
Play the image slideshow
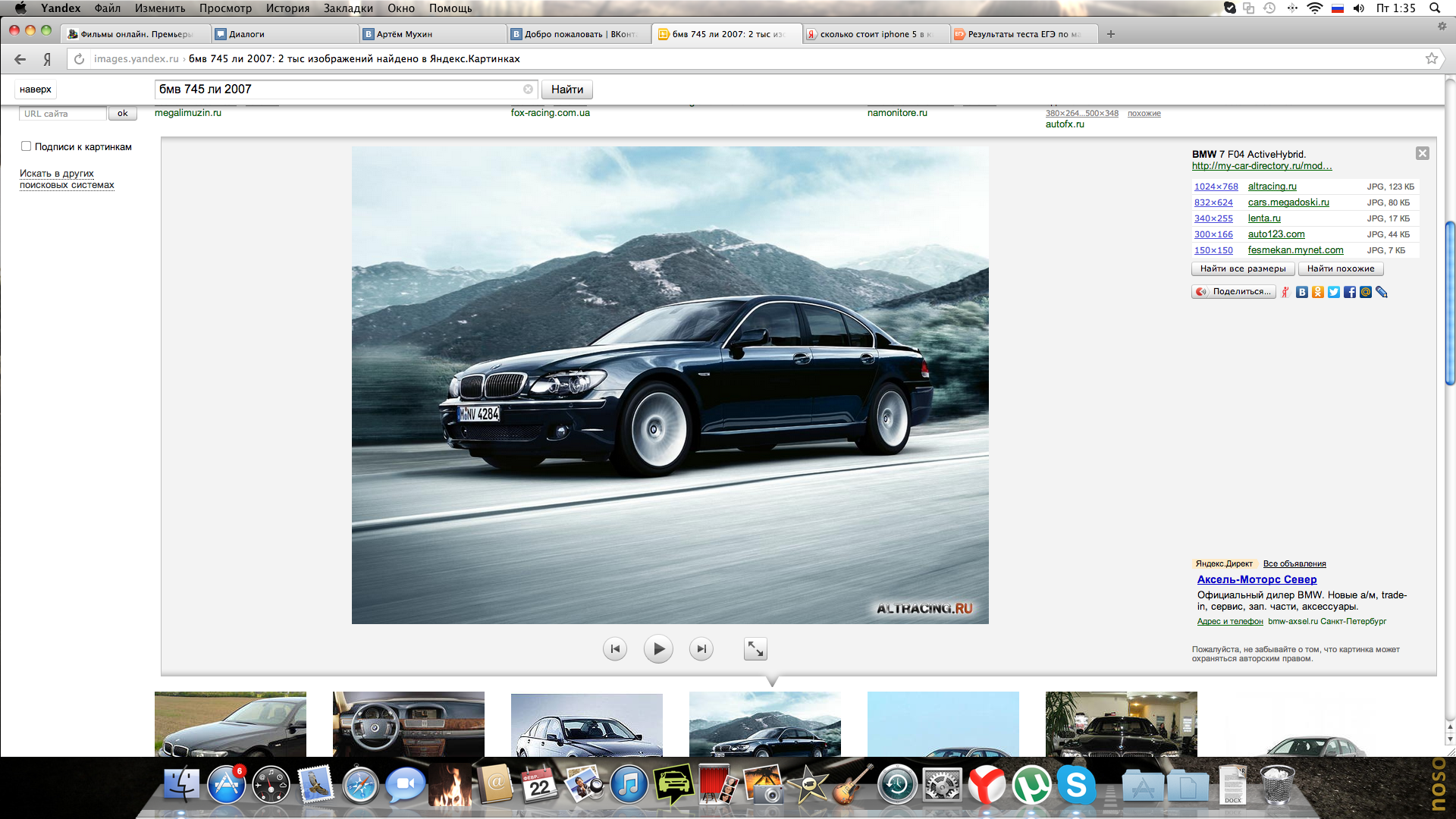[x=658, y=649]
